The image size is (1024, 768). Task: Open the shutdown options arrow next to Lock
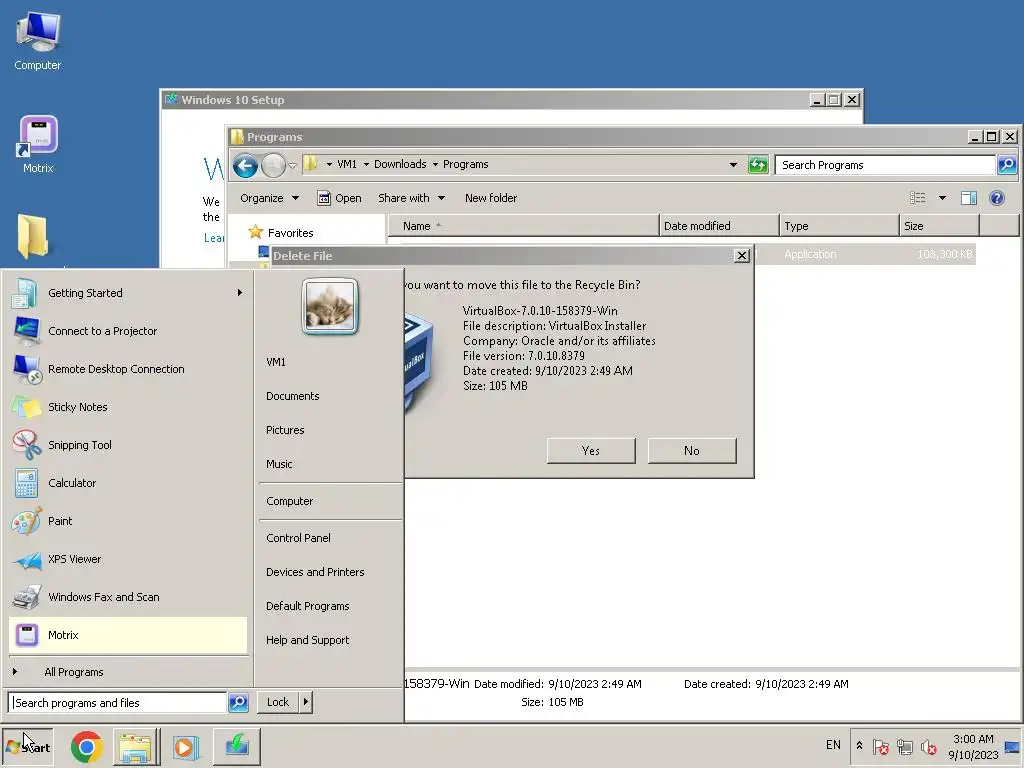coord(306,702)
